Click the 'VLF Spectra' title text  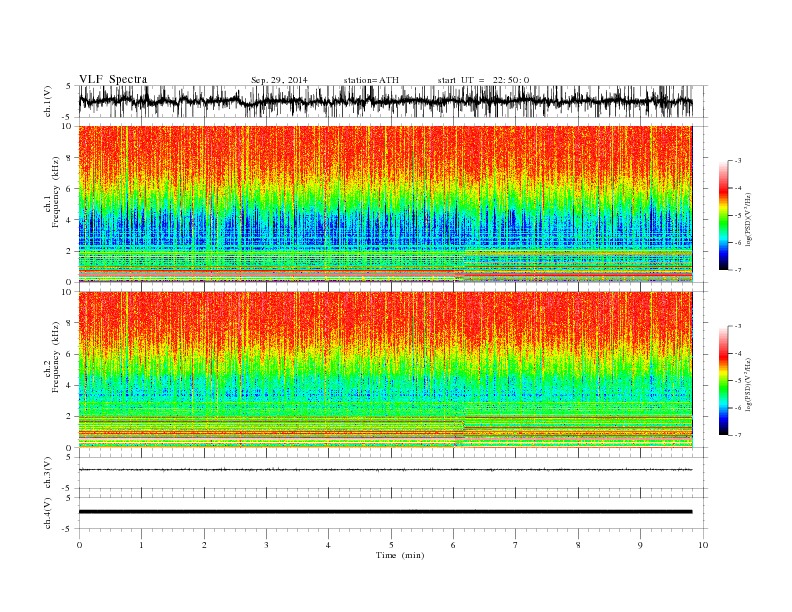tap(113, 79)
